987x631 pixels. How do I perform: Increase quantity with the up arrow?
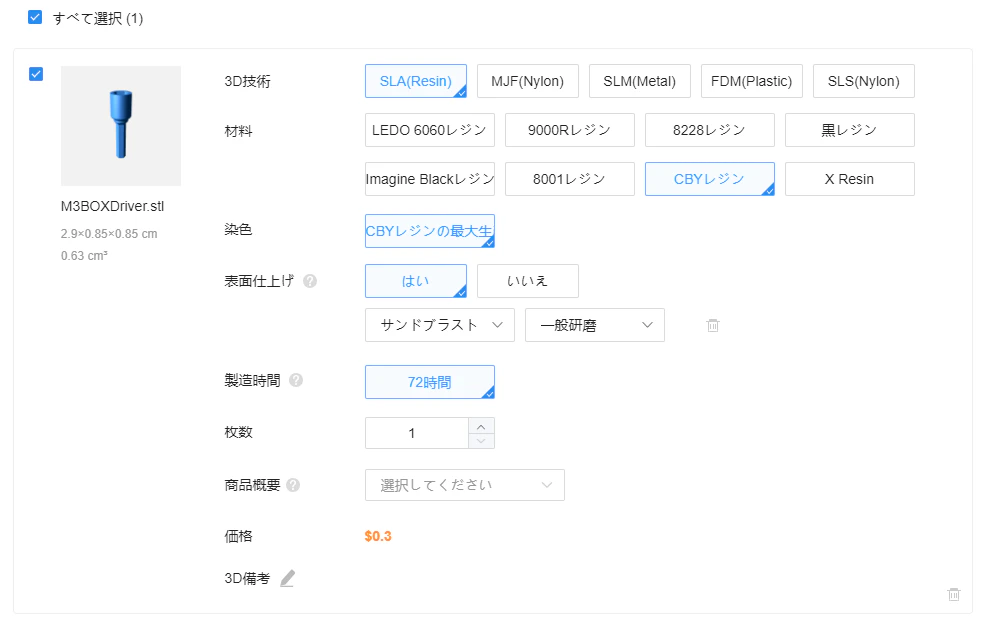[x=482, y=426]
